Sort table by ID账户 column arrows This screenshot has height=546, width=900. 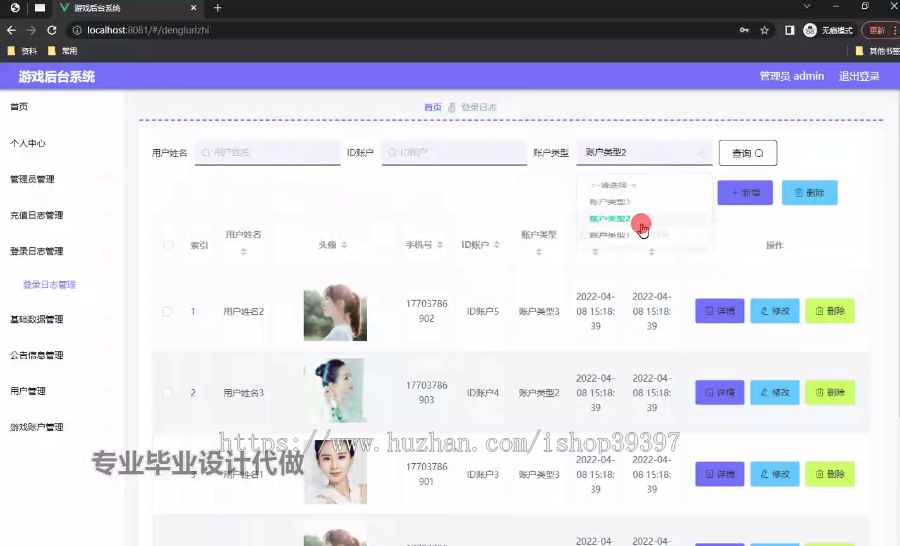coord(496,245)
